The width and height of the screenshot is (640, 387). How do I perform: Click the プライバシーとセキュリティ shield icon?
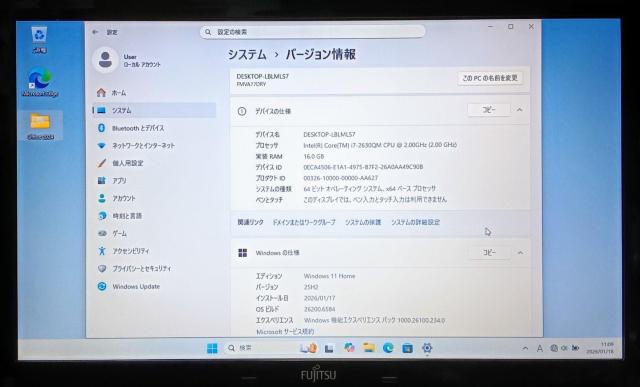pyautogui.click(x=102, y=269)
